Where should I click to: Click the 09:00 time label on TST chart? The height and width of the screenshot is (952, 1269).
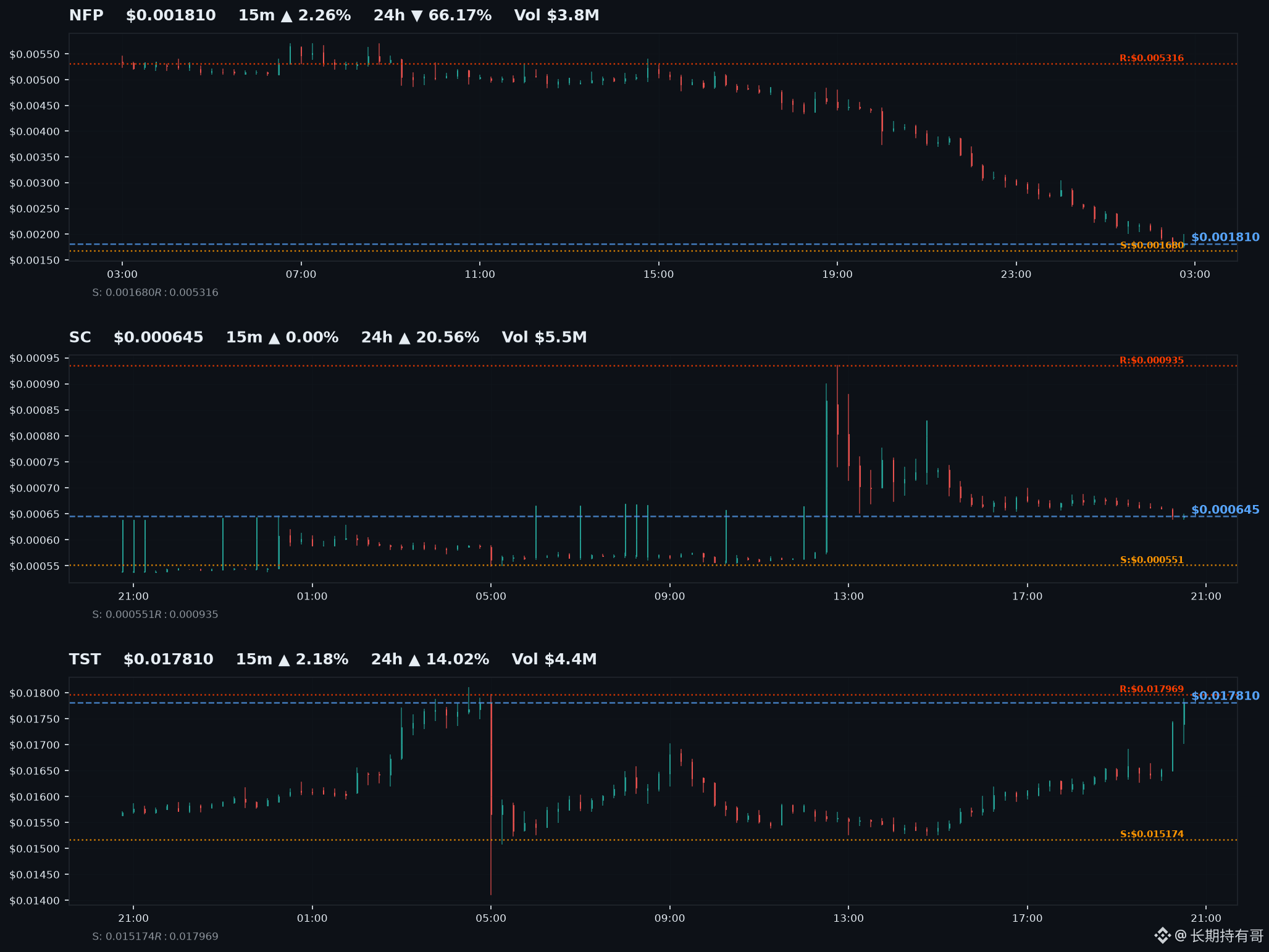click(x=669, y=919)
